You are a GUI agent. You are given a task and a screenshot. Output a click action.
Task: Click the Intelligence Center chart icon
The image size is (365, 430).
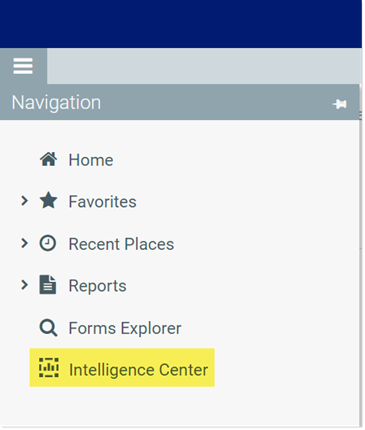[x=49, y=368]
